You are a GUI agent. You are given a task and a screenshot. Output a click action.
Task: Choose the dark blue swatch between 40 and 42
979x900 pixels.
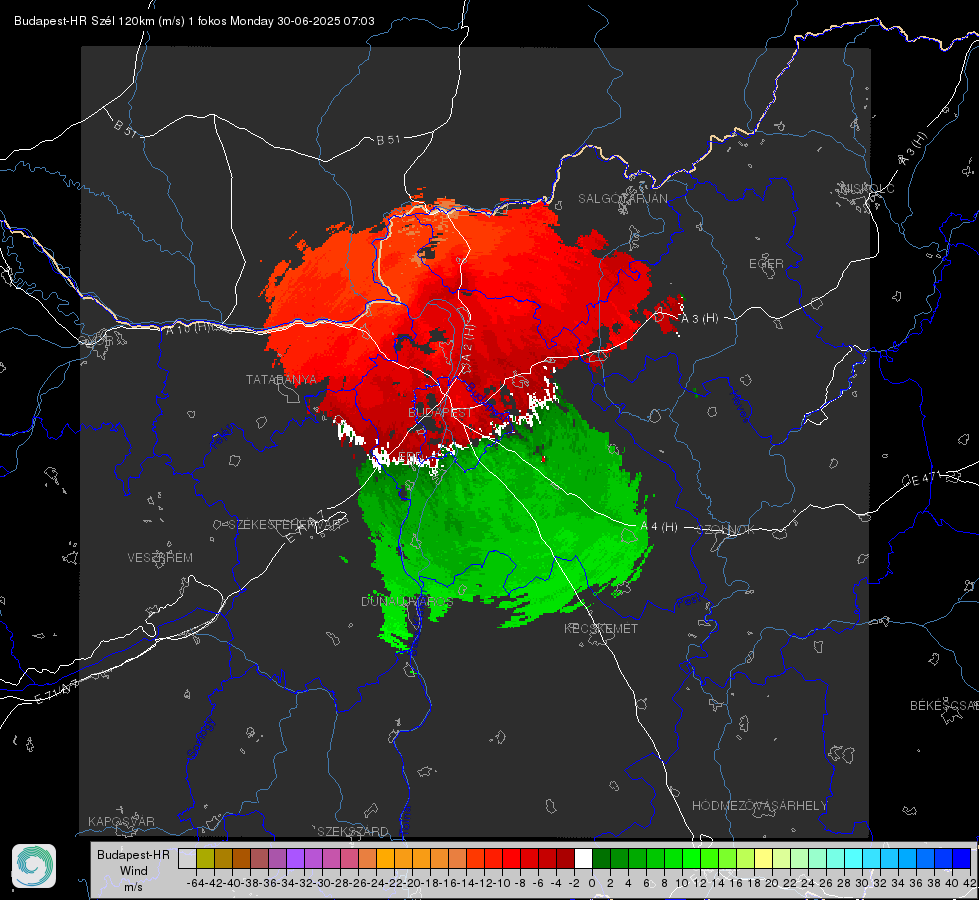pyautogui.click(x=962, y=858)
